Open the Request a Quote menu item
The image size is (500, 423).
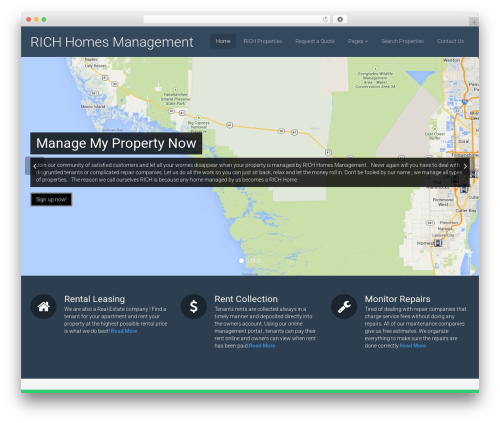coord(315,41)
